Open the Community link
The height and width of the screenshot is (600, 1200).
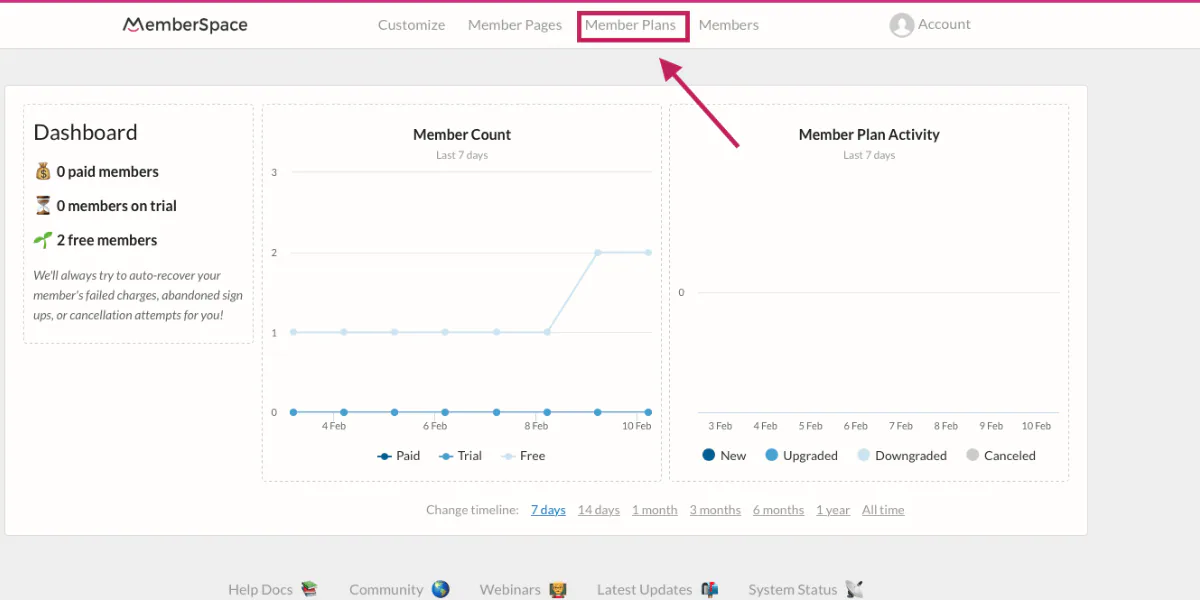pyautogui.click(x=386, y=590)
